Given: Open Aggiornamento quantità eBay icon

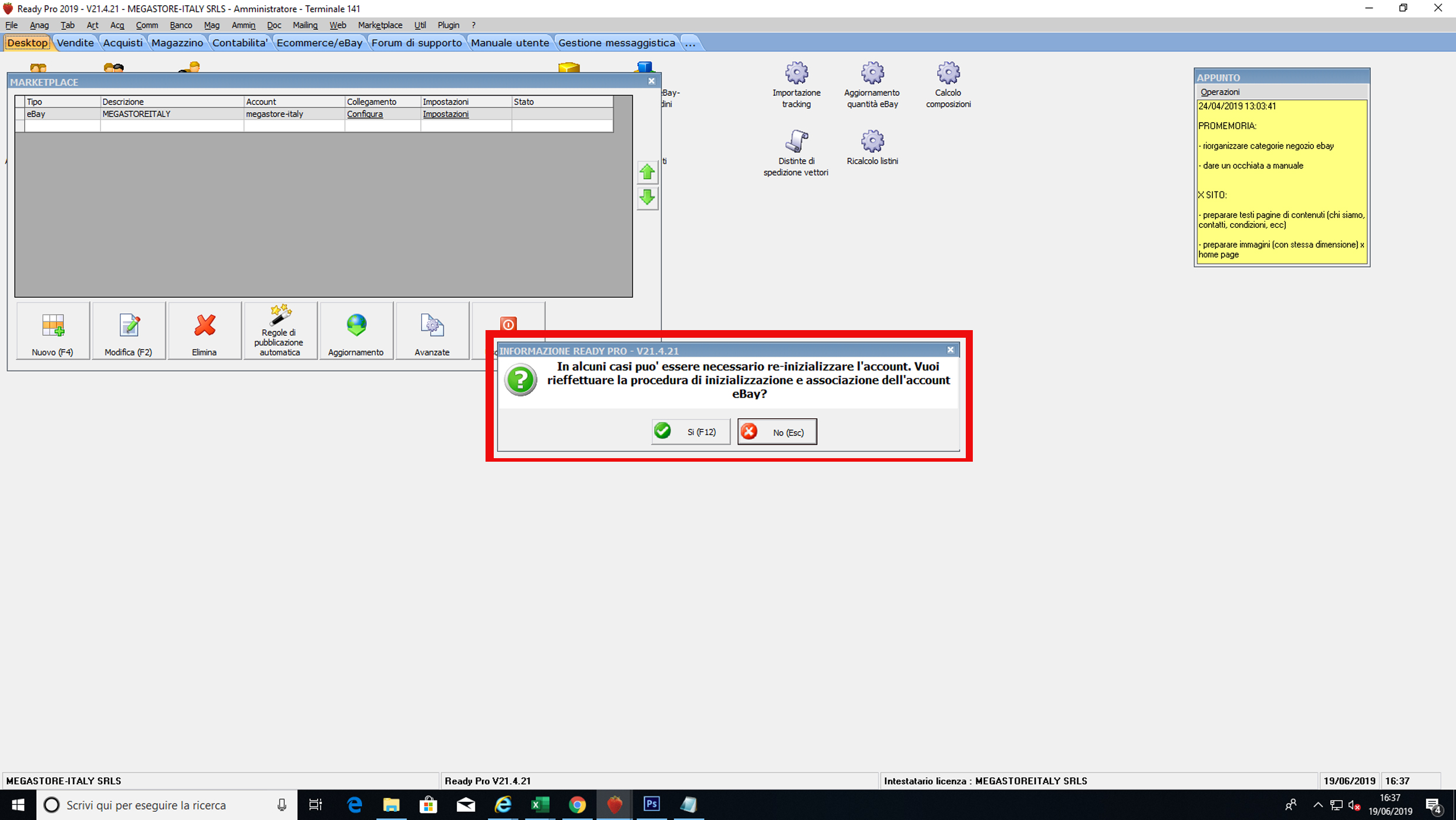Looking at the screenshot, I should (x=872, y=85).
